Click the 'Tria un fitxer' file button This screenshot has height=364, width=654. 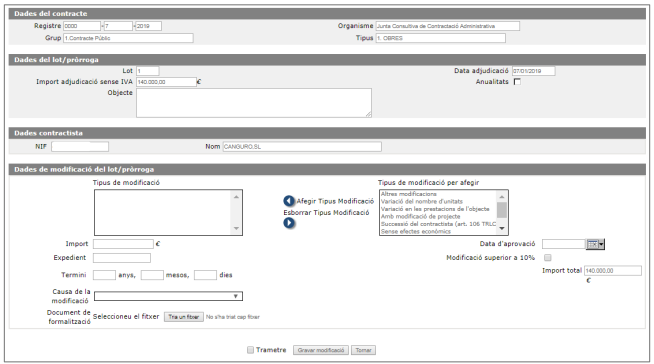[x=184, y=317]
